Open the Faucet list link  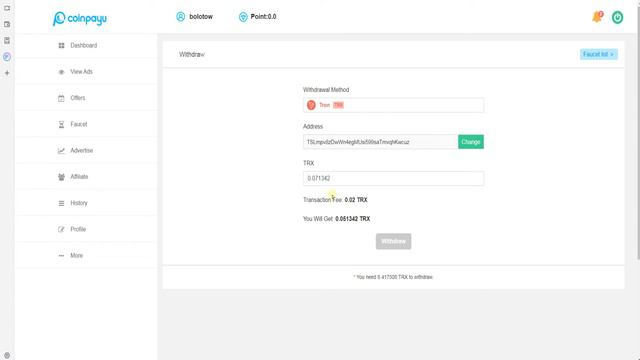click(598, 54)
